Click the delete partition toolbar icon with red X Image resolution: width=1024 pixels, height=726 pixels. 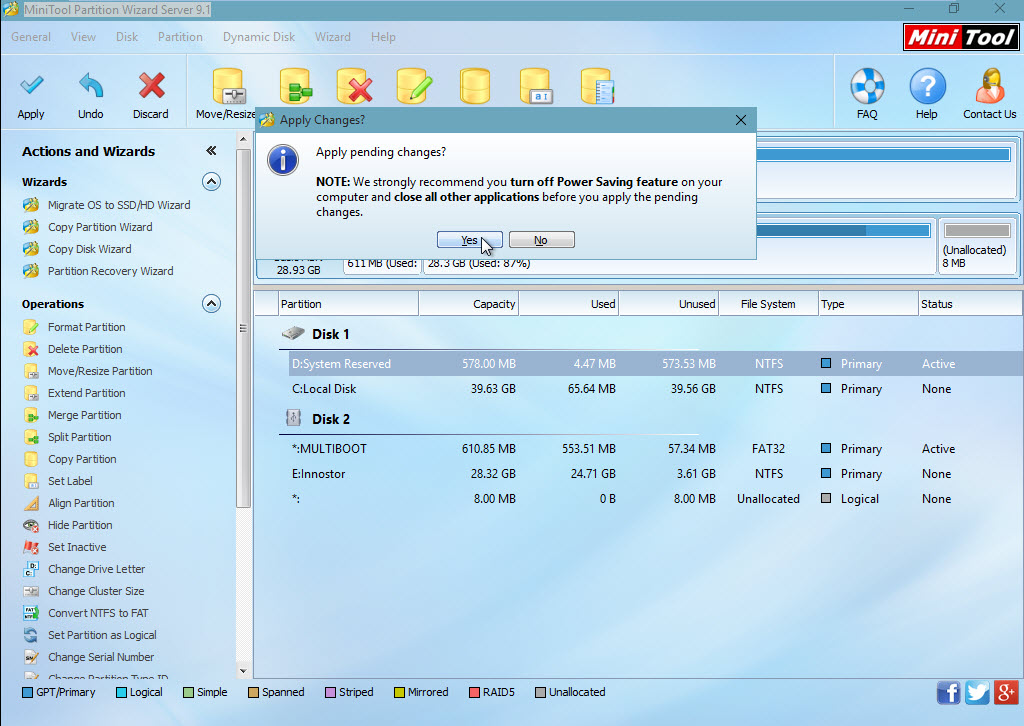(x=355, y=86)
